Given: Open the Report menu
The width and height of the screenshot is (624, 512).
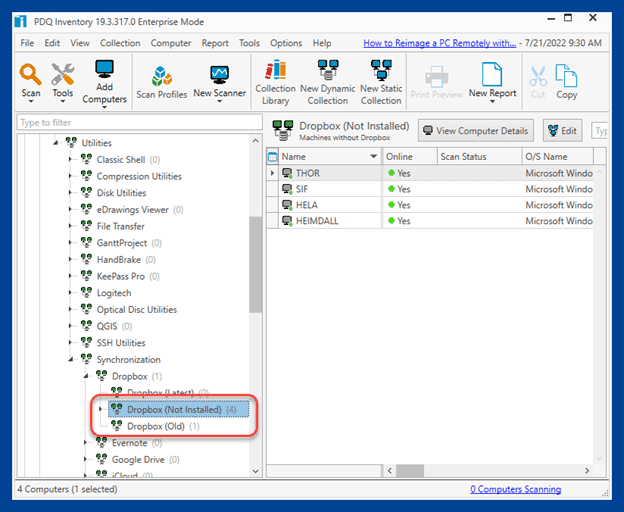Looking at the screenshot, I should 215,43.
